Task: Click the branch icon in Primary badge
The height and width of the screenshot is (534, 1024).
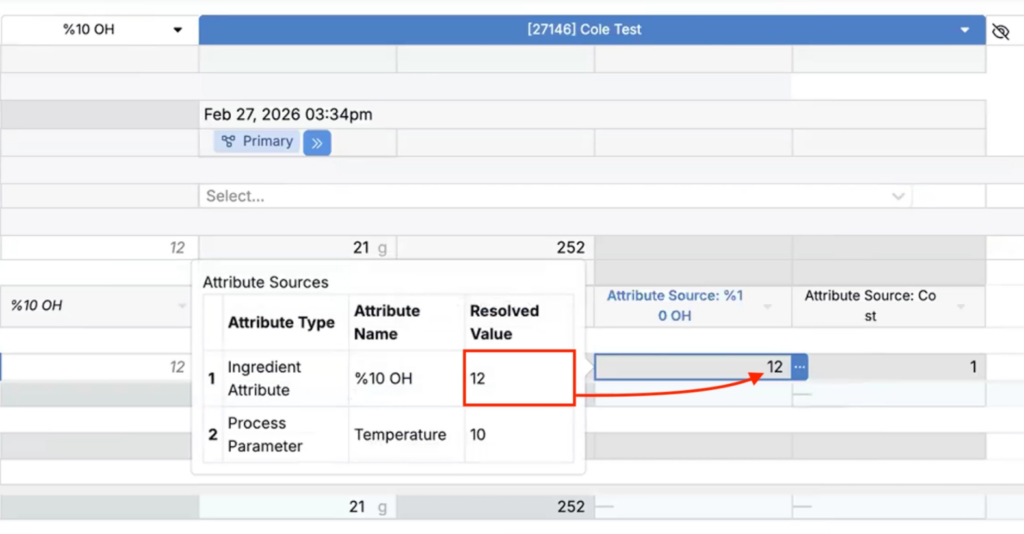Action: tap(228, 142)
